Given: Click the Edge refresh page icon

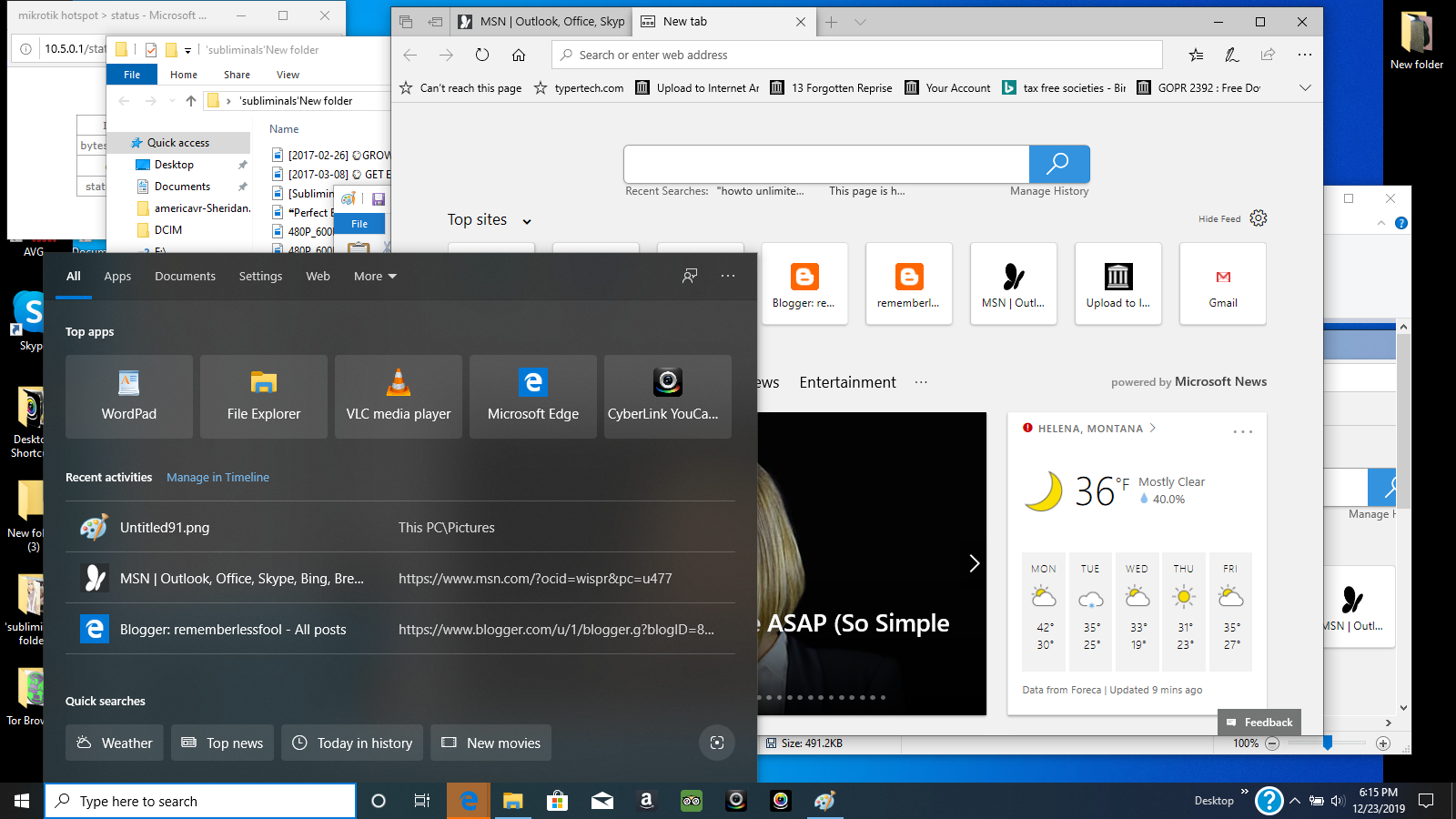Looking at the screenshot, I should pyautogui.click(x=482, y=55).
